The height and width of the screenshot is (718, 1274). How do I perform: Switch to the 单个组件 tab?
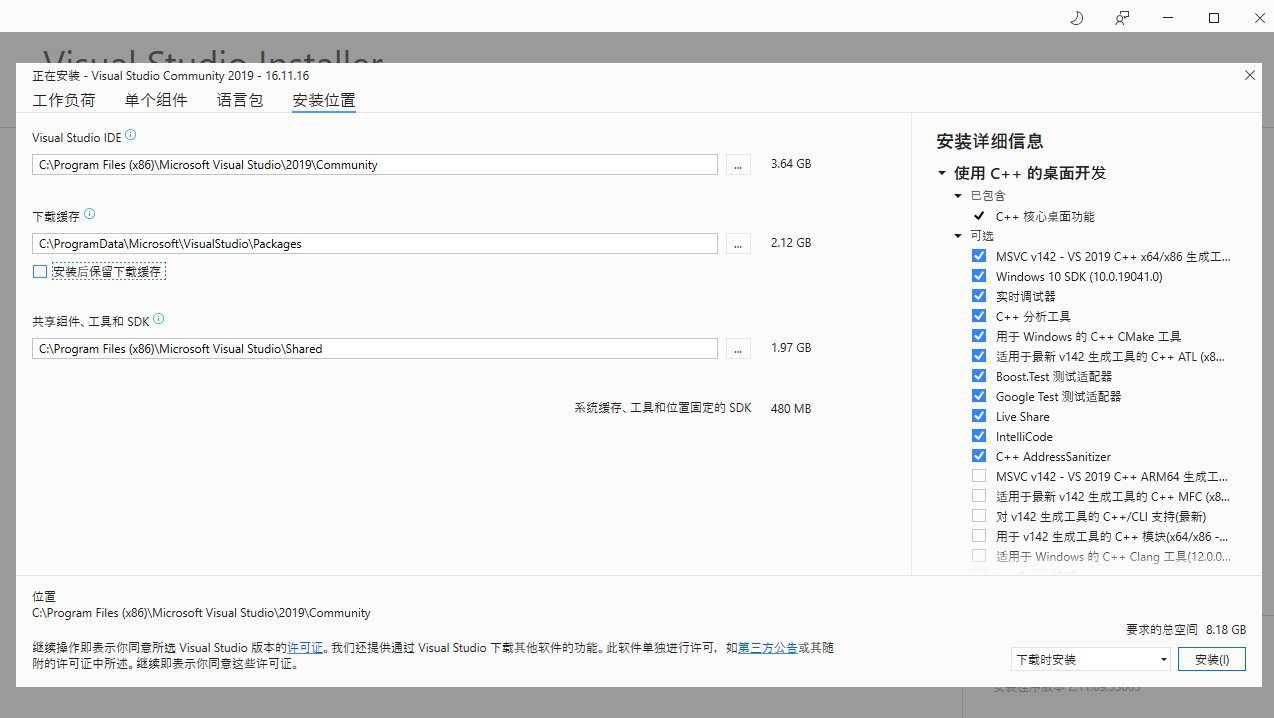[156, 100]
